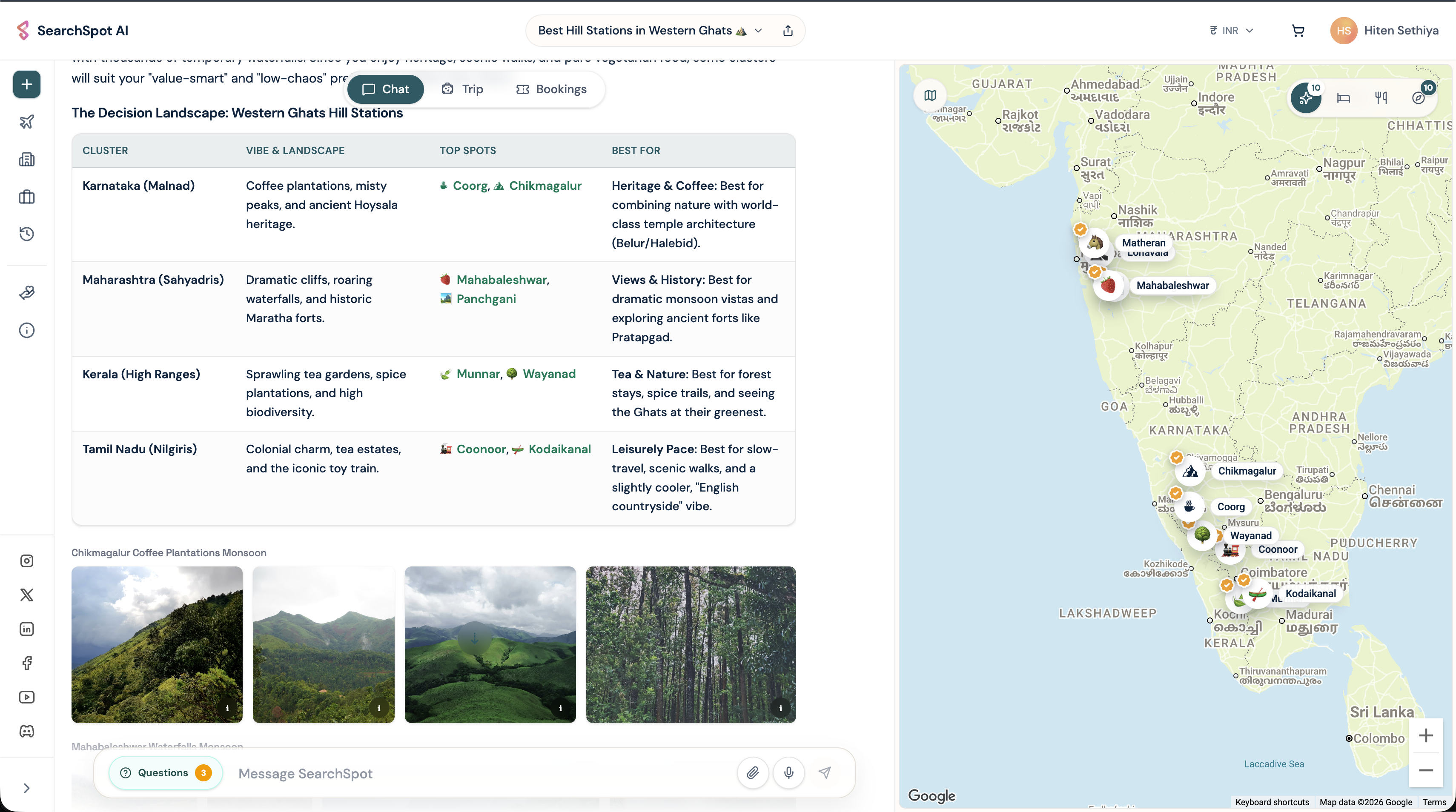Toggle the restaurants fork-knife map filter
Image resolution: width=1456 pixels, height=812 pixels.
(1381, 98)
